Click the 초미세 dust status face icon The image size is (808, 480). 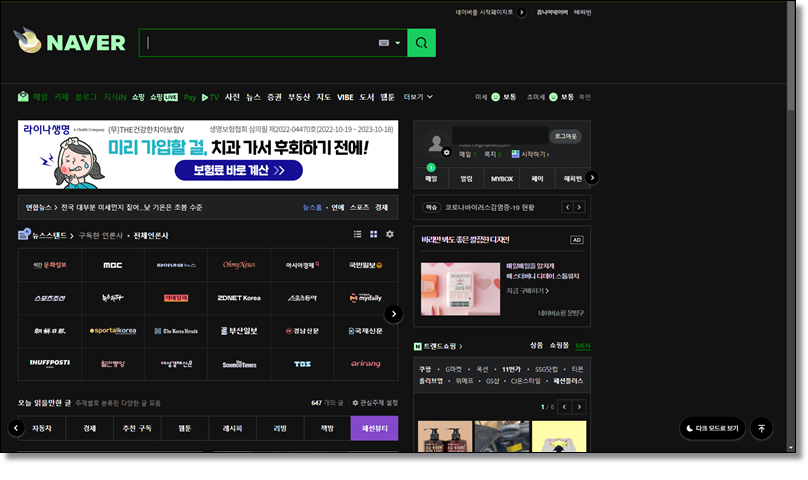(x=553, y=97)
